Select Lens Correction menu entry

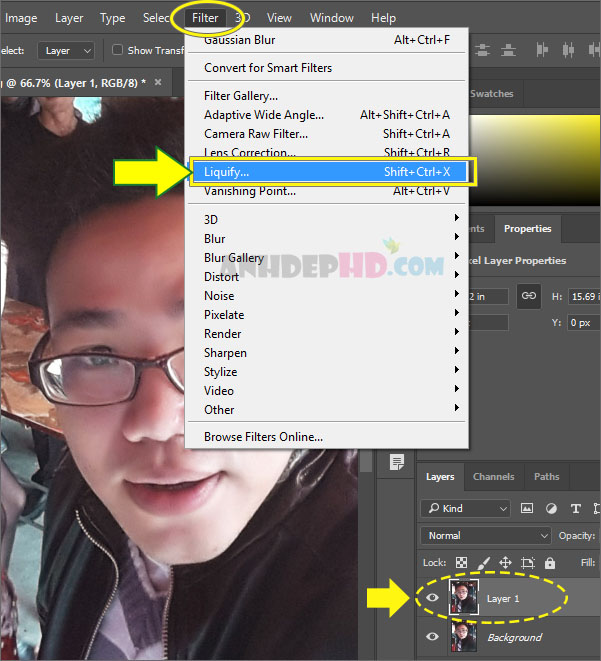[x=327, y=152]
